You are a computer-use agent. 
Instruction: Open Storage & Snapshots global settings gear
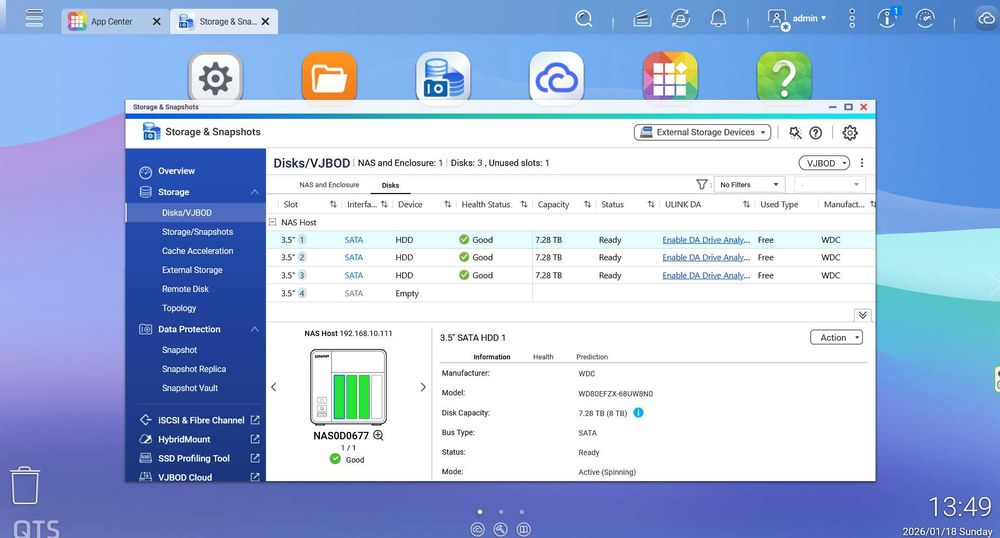pyautogui.click(x=850, y=133)
